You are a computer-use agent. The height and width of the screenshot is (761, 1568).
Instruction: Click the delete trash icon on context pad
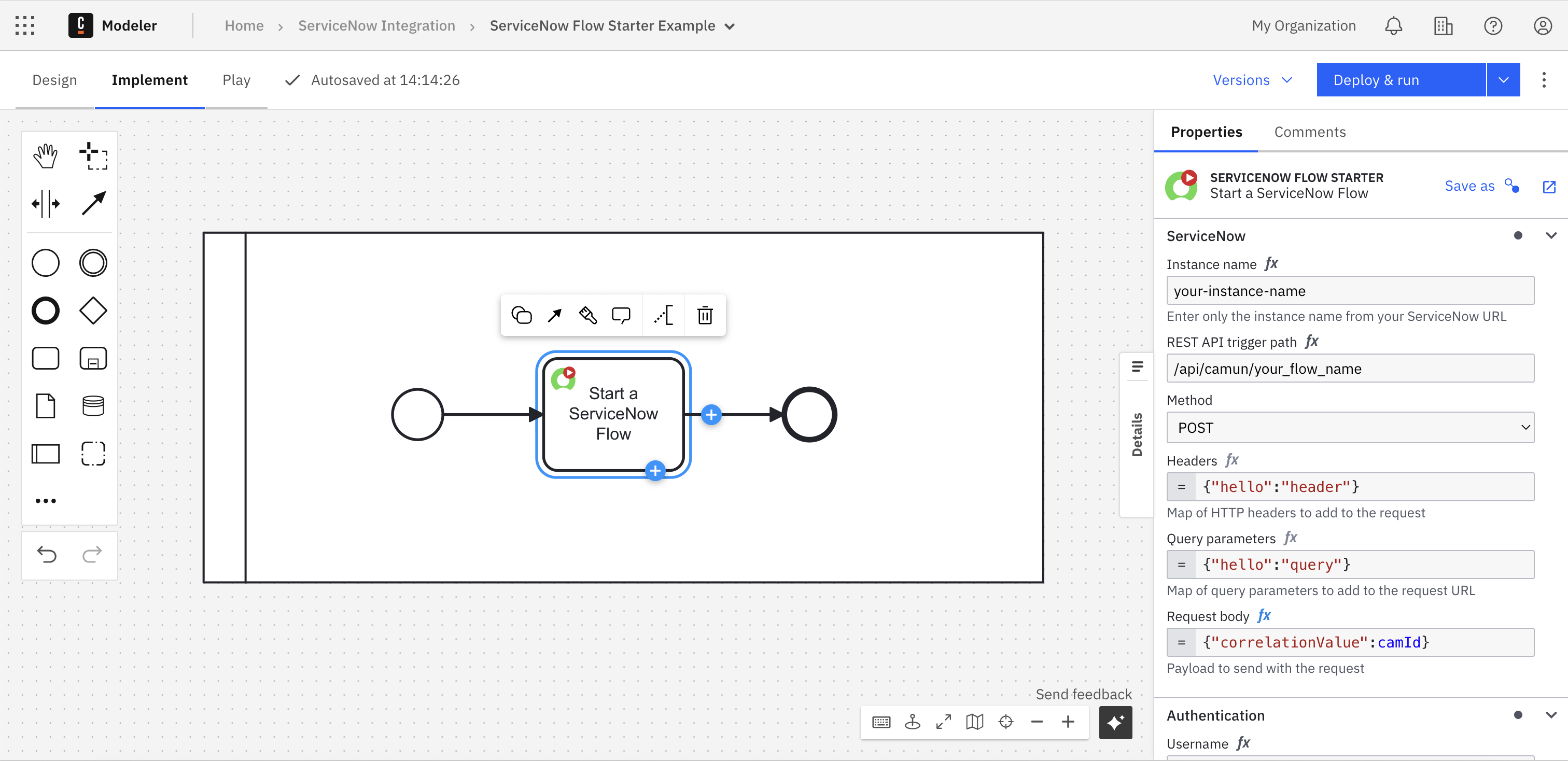tap(705, 315)
